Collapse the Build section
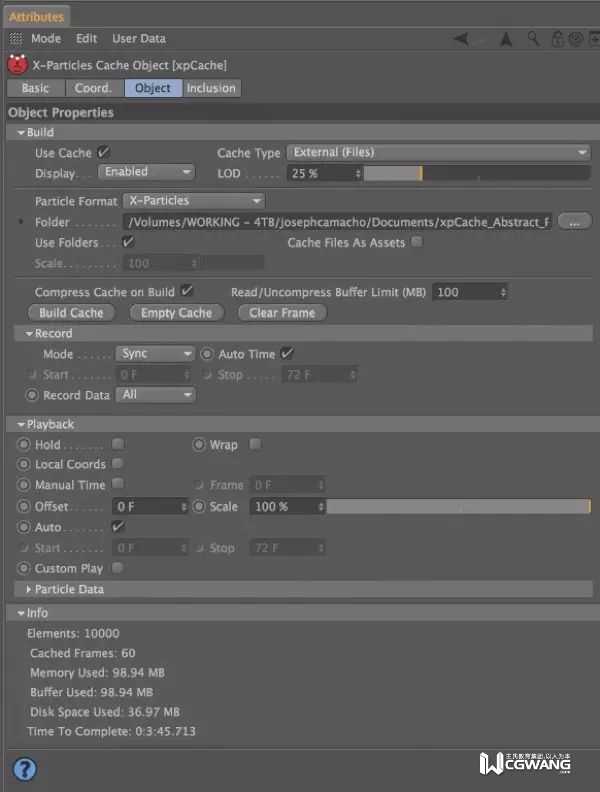The height and width of the screenshot is (792, 600). 21,132
